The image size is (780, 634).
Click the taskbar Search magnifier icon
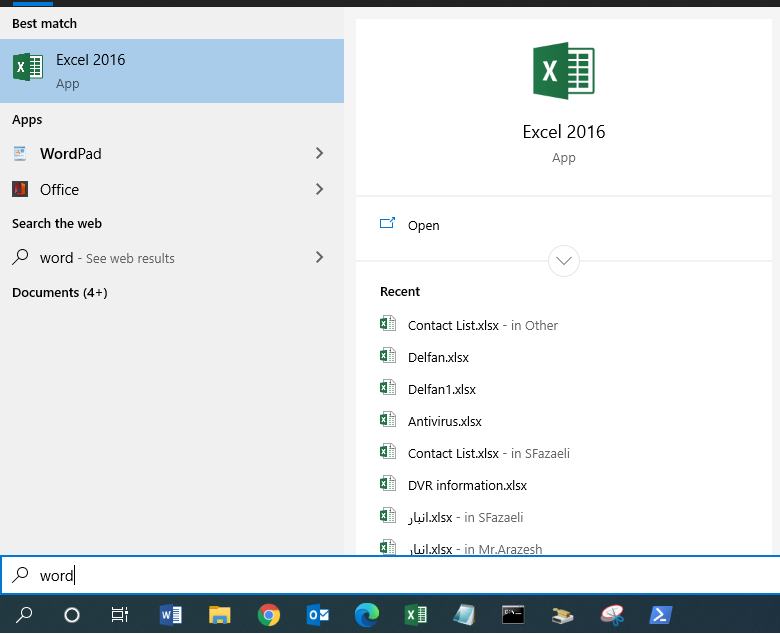pyautogui.click(x=23, y=615)
